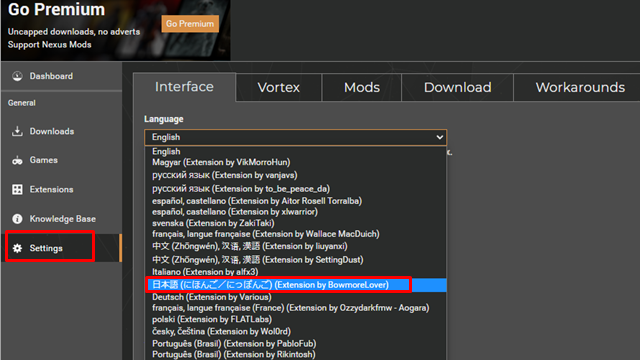Image resolution: width=640 pixels, height=360 pixels.
Task: Open the Settings page label
Action: tap(46, 248)
